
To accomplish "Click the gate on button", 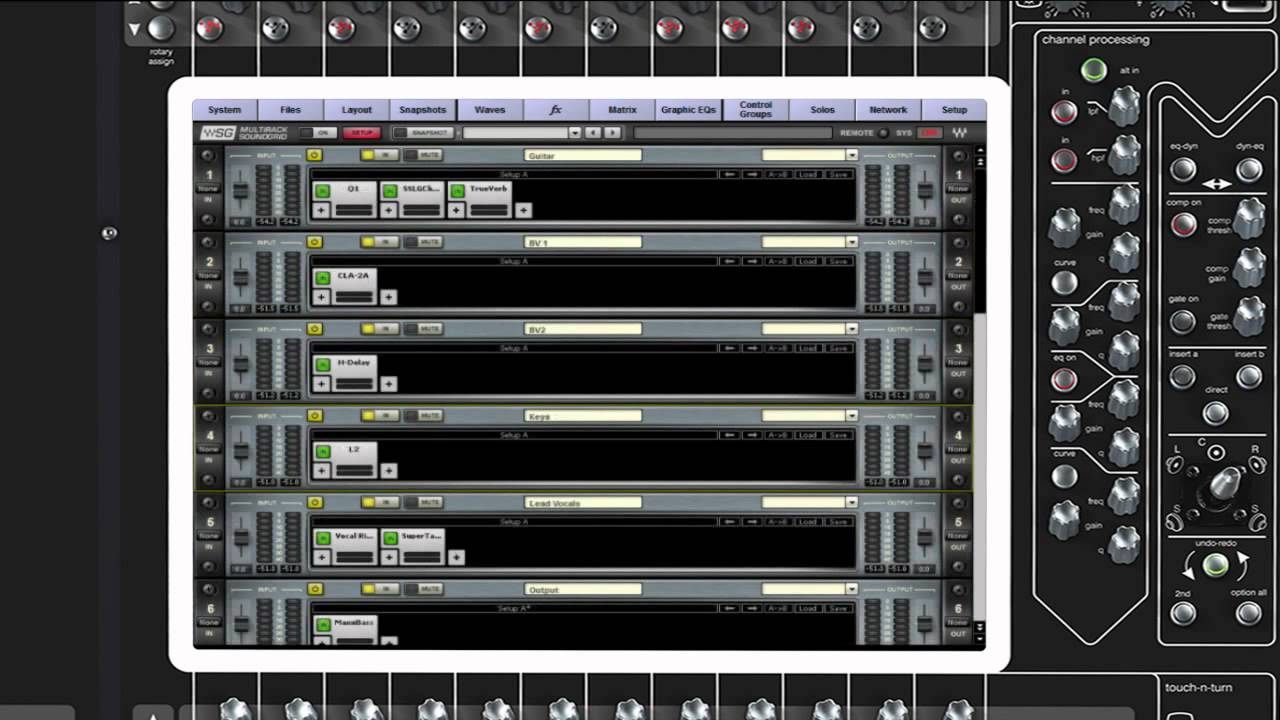I will (1183, 322).
